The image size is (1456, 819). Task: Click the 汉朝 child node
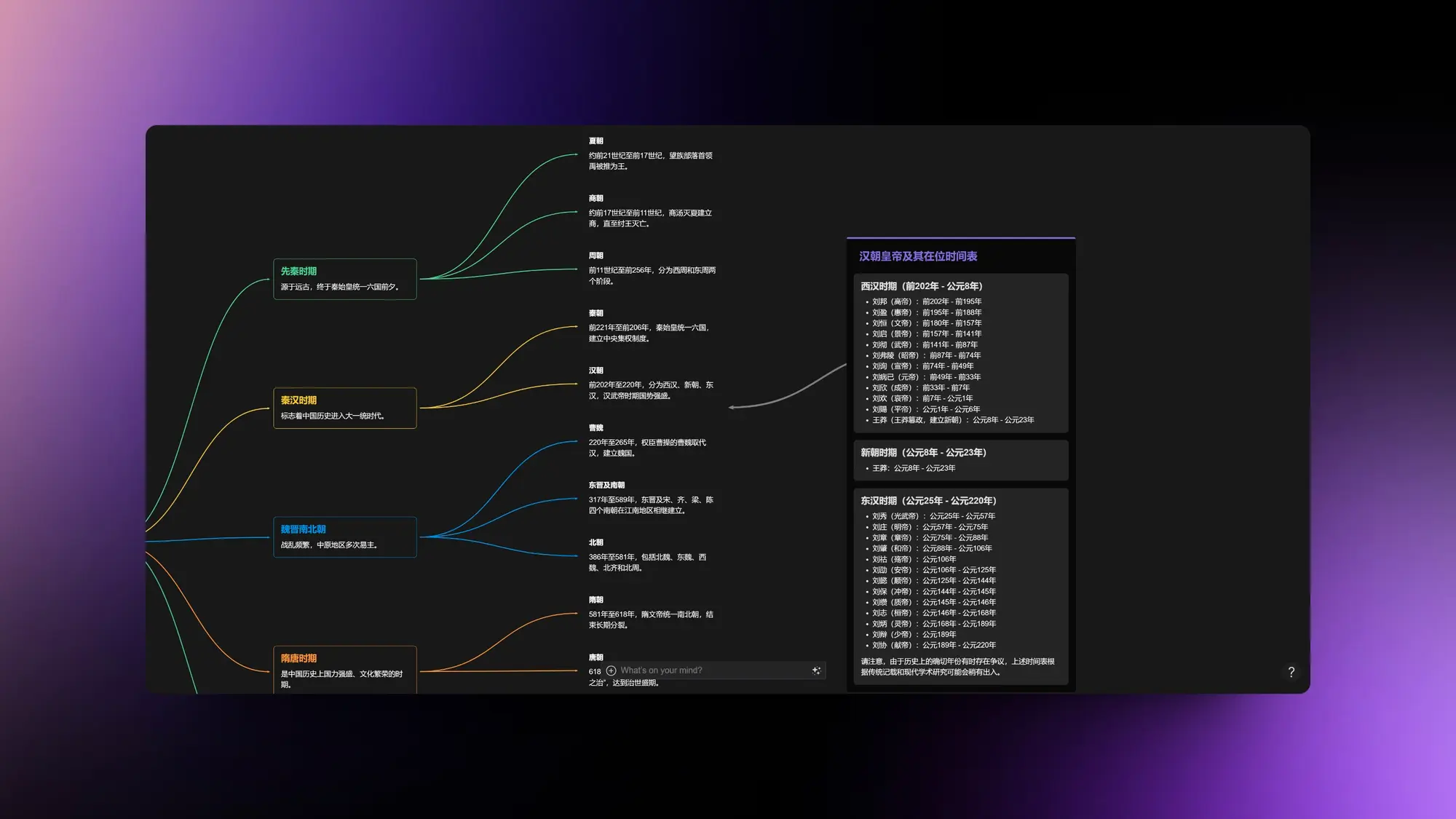pyautogui.click(x=650, y=384)
